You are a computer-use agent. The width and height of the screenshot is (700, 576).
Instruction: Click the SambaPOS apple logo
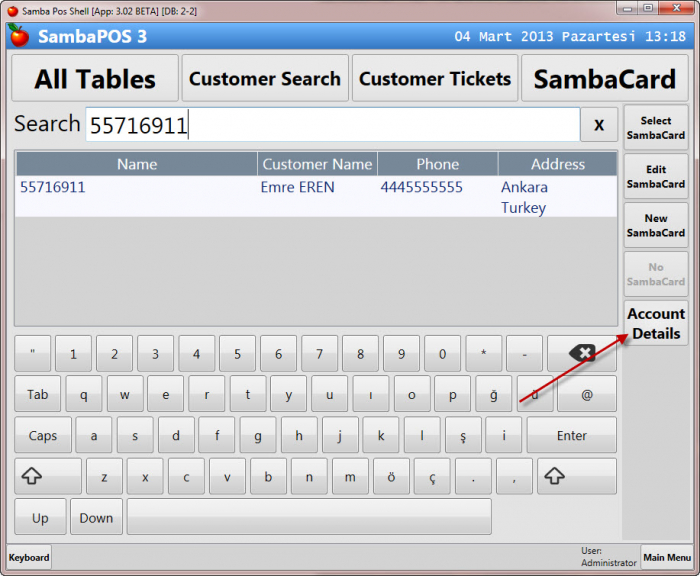18,37
